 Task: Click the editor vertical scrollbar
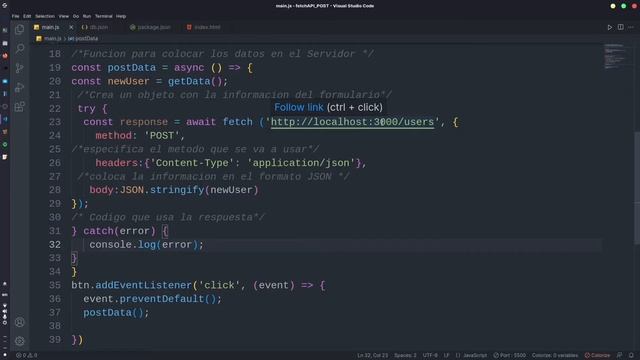pos(637,188)
